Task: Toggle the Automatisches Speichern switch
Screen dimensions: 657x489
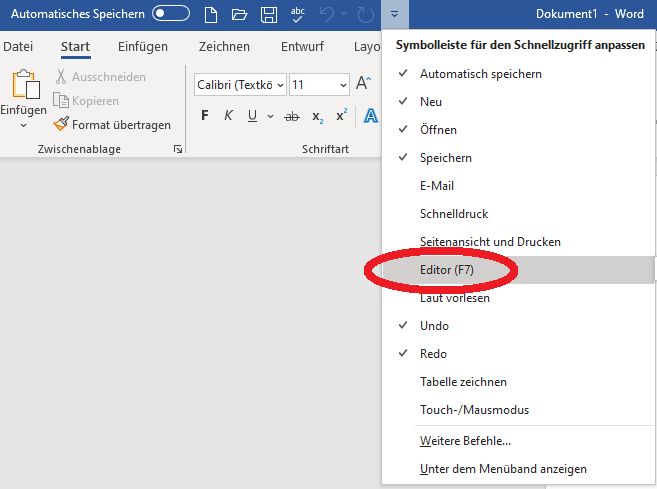Action: (171, 13)
